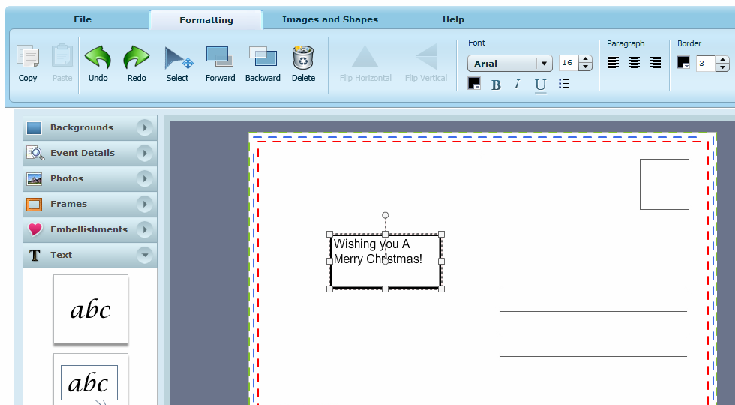Select the Embellishments sidebar label
This screenshot has height=405, width=735.
[89, 229]
